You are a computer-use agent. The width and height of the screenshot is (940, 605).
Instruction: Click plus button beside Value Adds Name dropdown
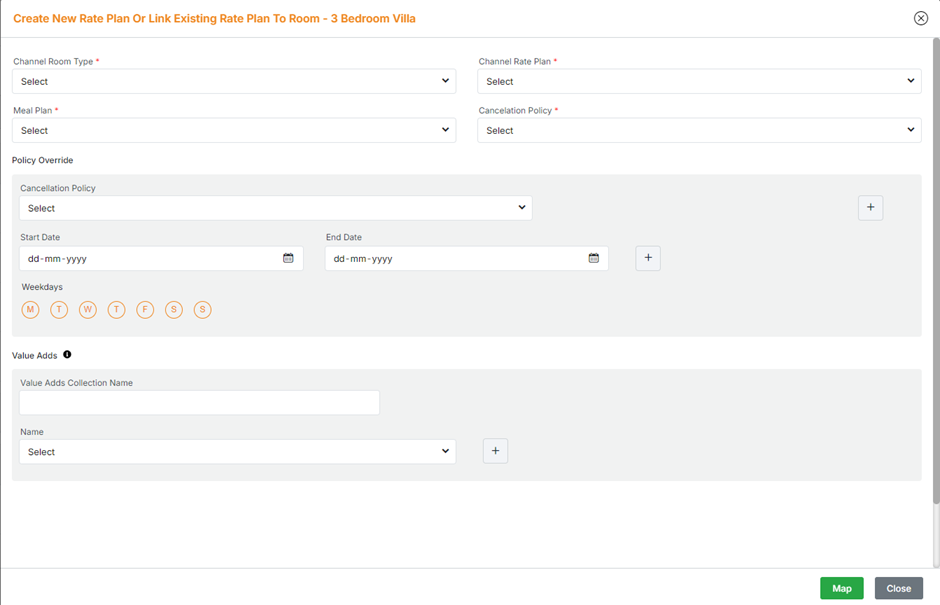(x=495, y=451)
